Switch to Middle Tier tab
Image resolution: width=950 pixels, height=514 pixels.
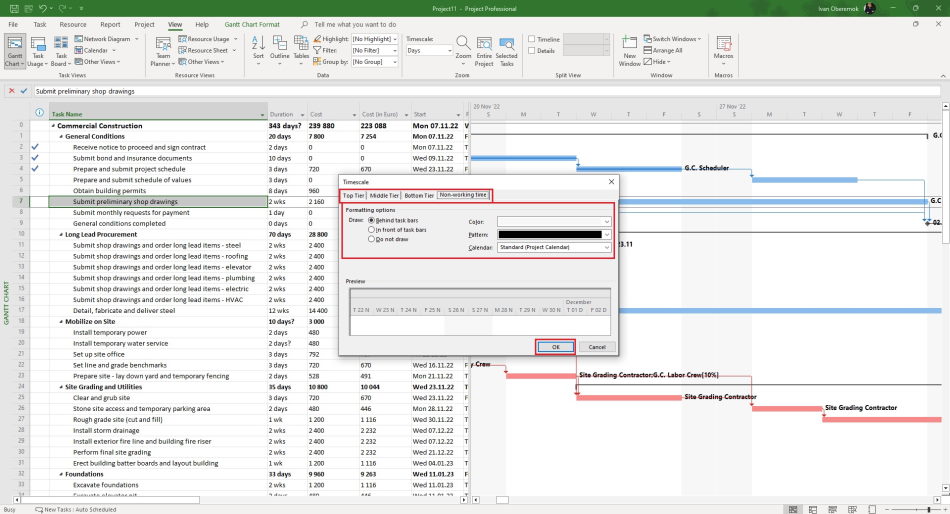[x=384, y=196]
